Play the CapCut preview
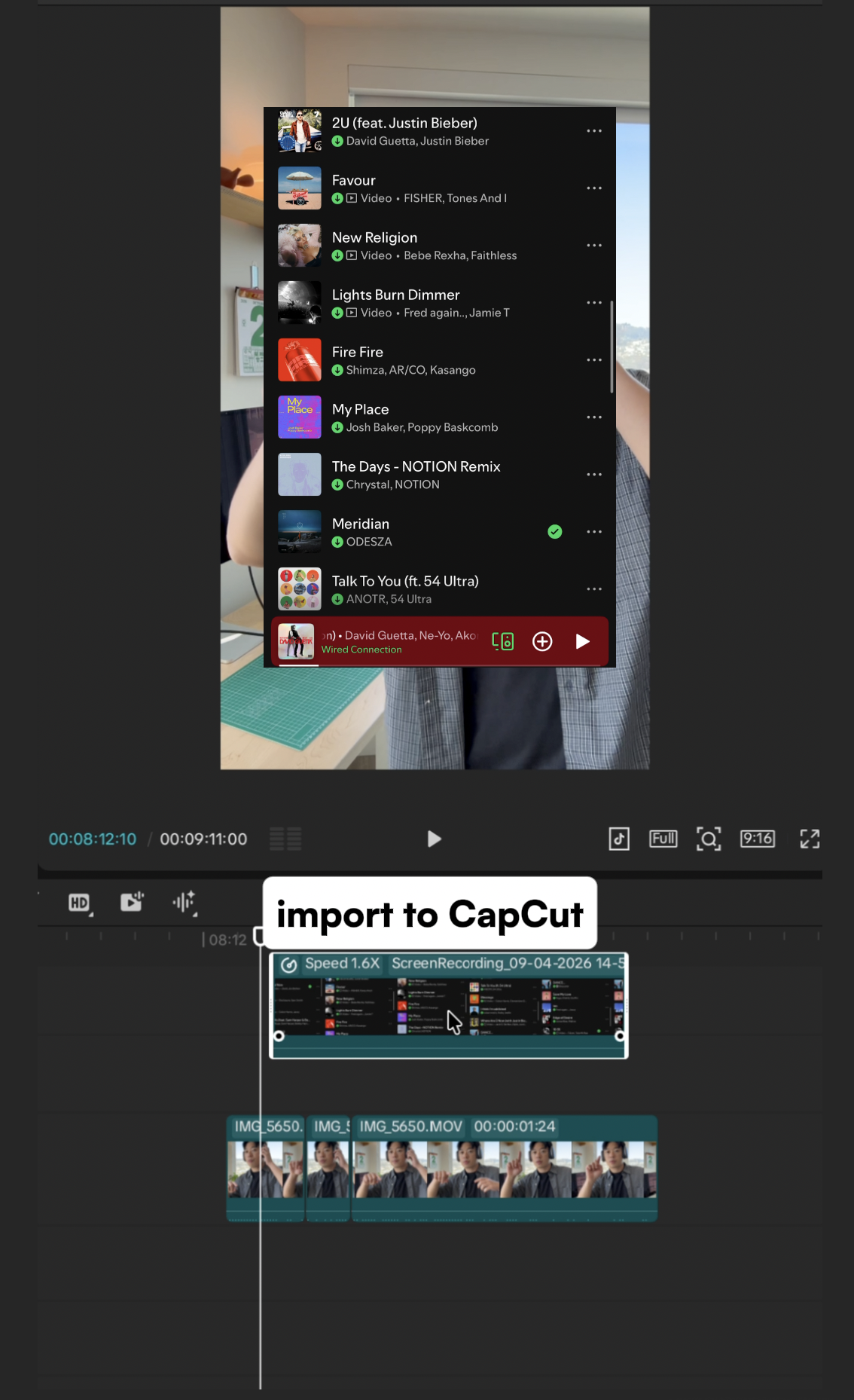 click(434, 839)
